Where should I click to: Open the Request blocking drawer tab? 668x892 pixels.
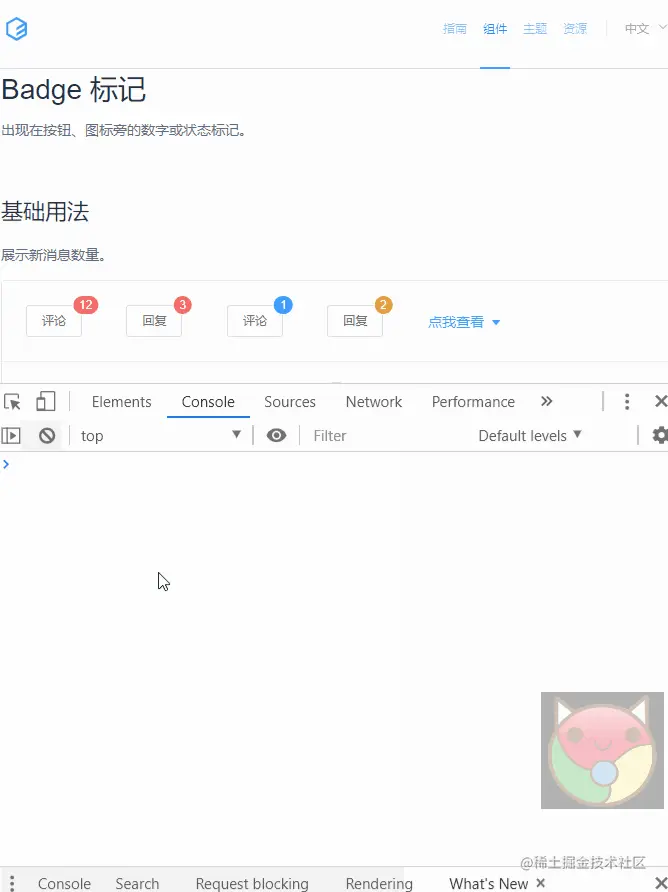252,883
